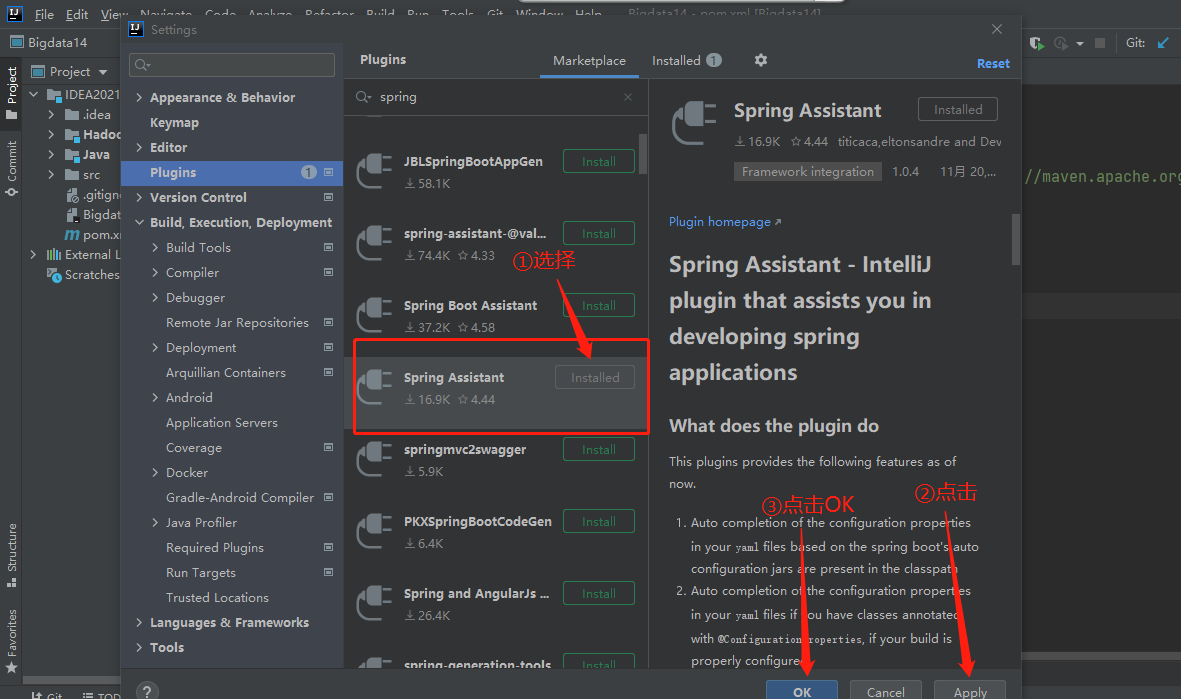The width and height of the screenshot is (1181, 699).
Task: Collapse Build, Execution, Deployment node
Action: pyautogui.click(x=139, y=222)
